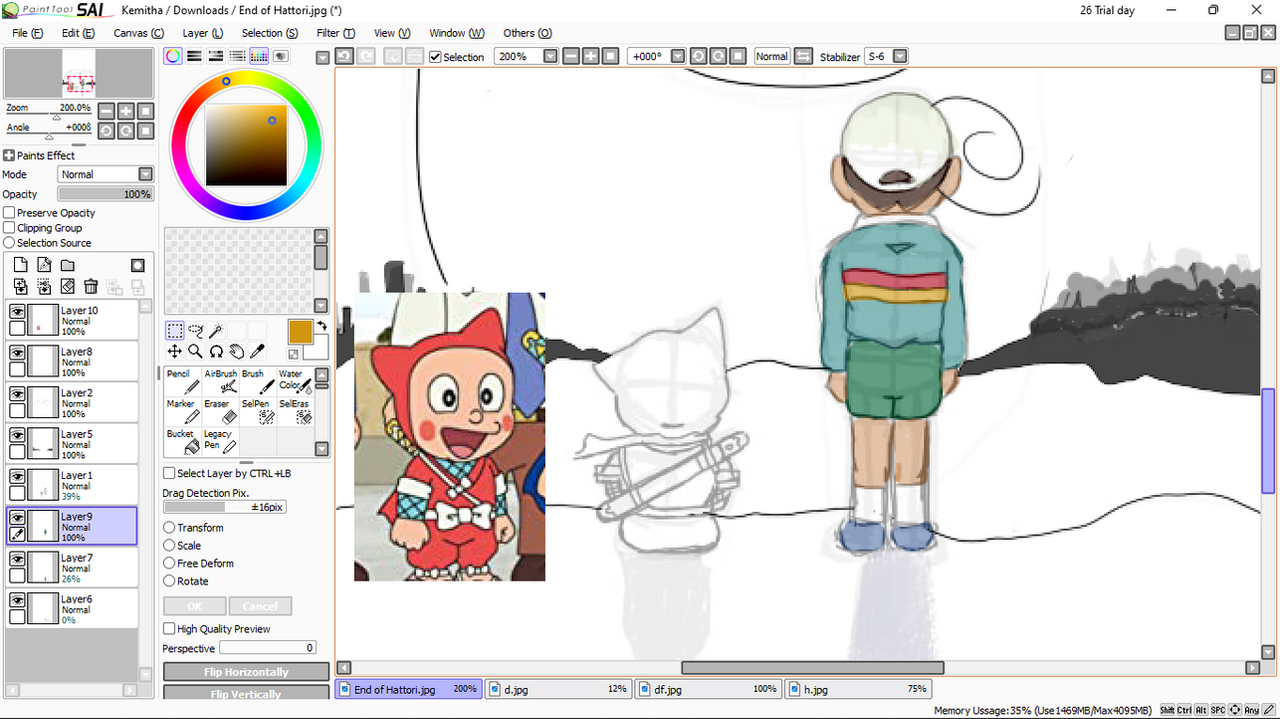Choose the Eraser tool
Viewport: 1280px width, 719px height.
[220, 411]
